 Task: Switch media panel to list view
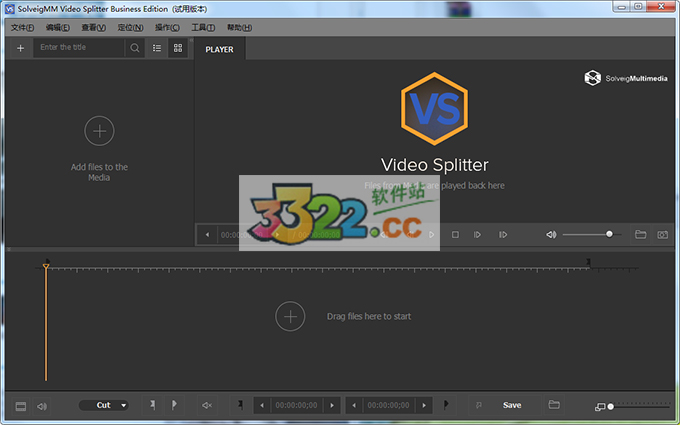157,48
